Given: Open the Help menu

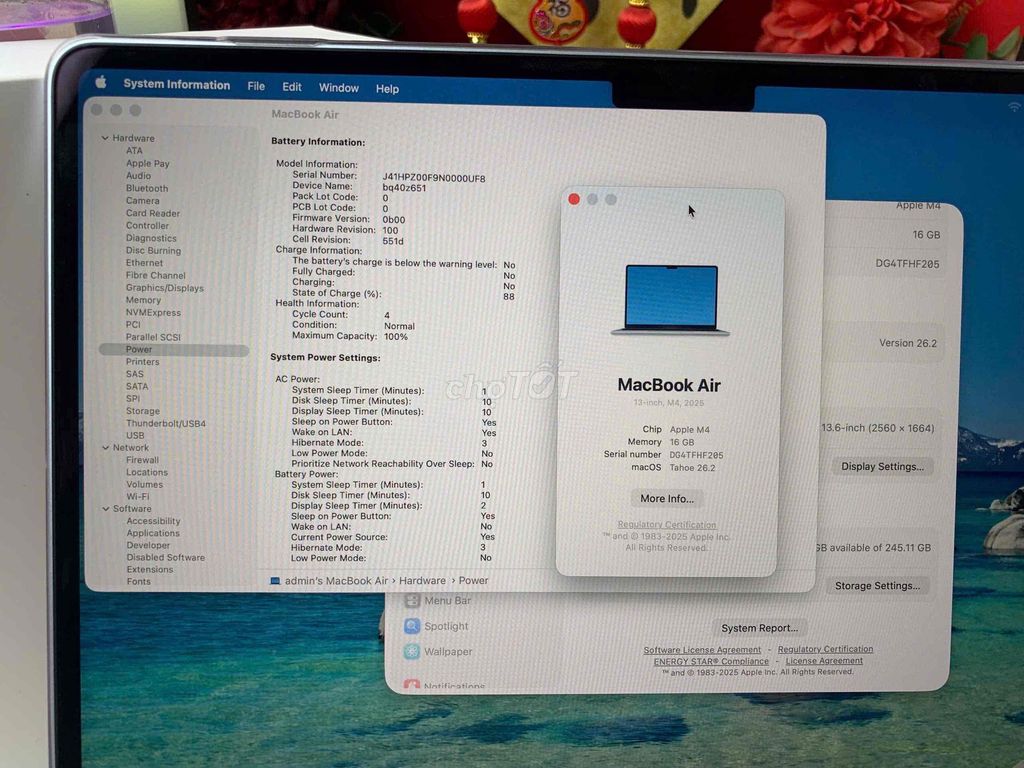Looking at the screenshot, I should 387,89.
